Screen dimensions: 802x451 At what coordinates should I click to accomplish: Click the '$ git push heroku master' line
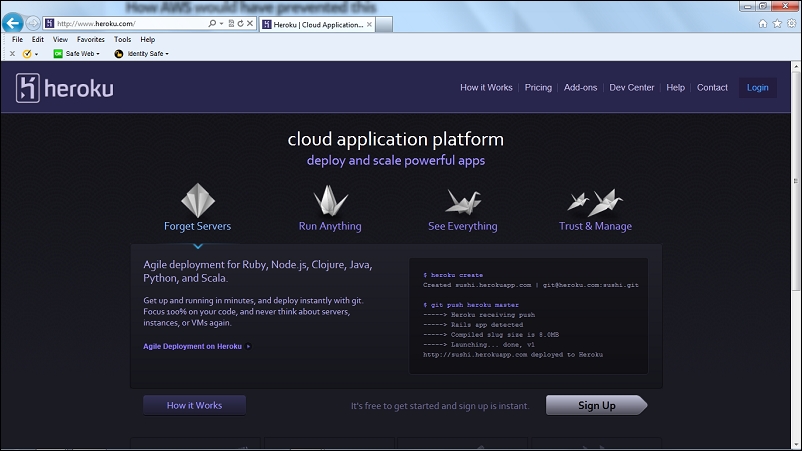[x=471, y=305]
